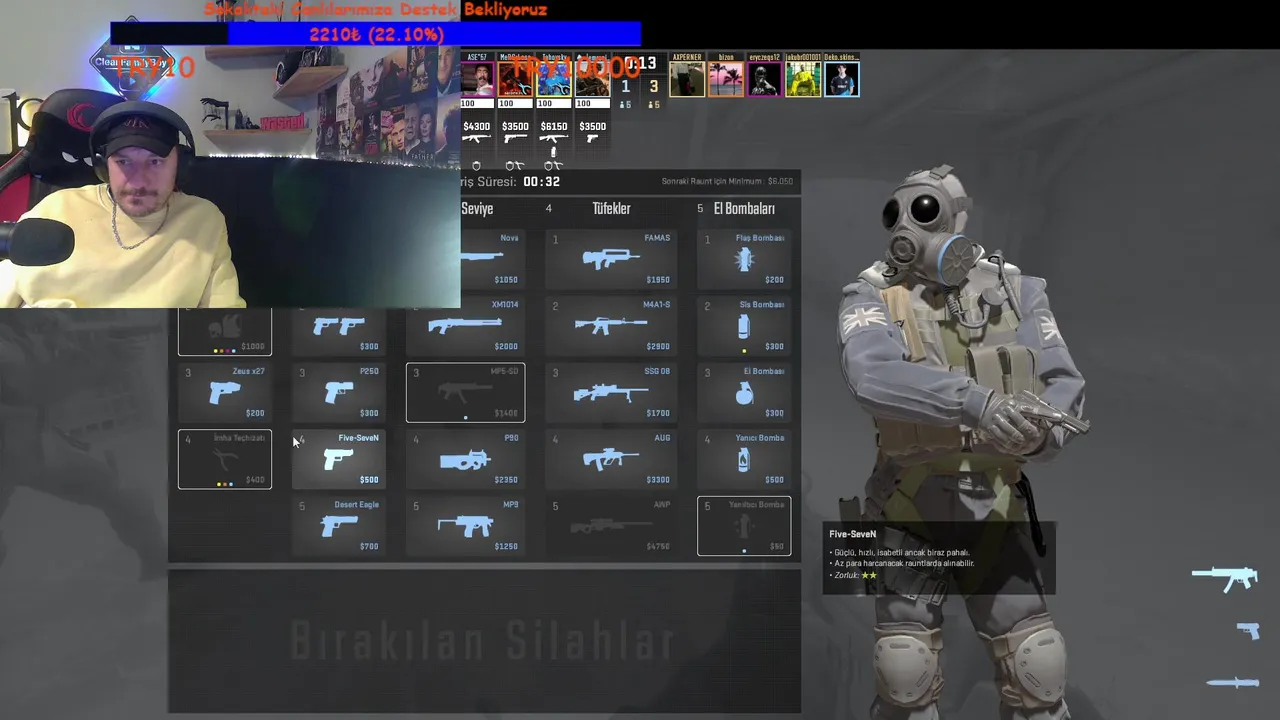
Task: Click the pistol icon in loadout sidebar
Action: click(1248, 630)
